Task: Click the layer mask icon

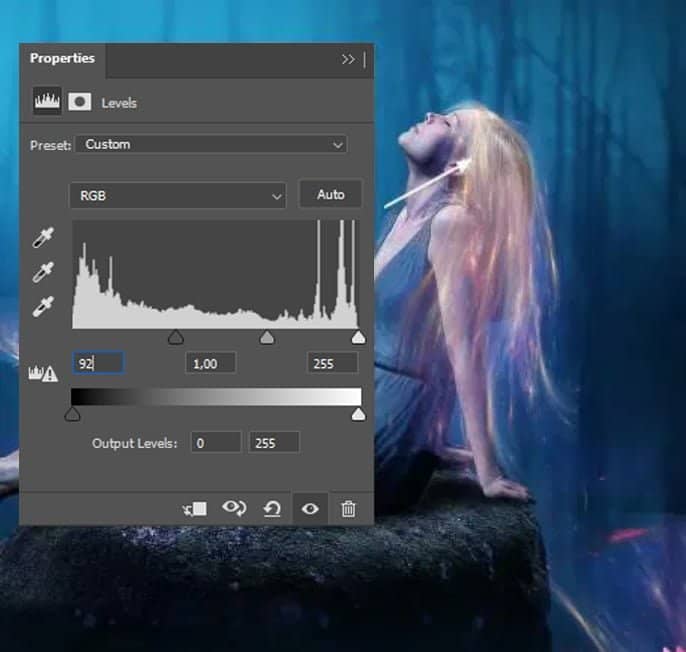Action: (x=80, y=101)
